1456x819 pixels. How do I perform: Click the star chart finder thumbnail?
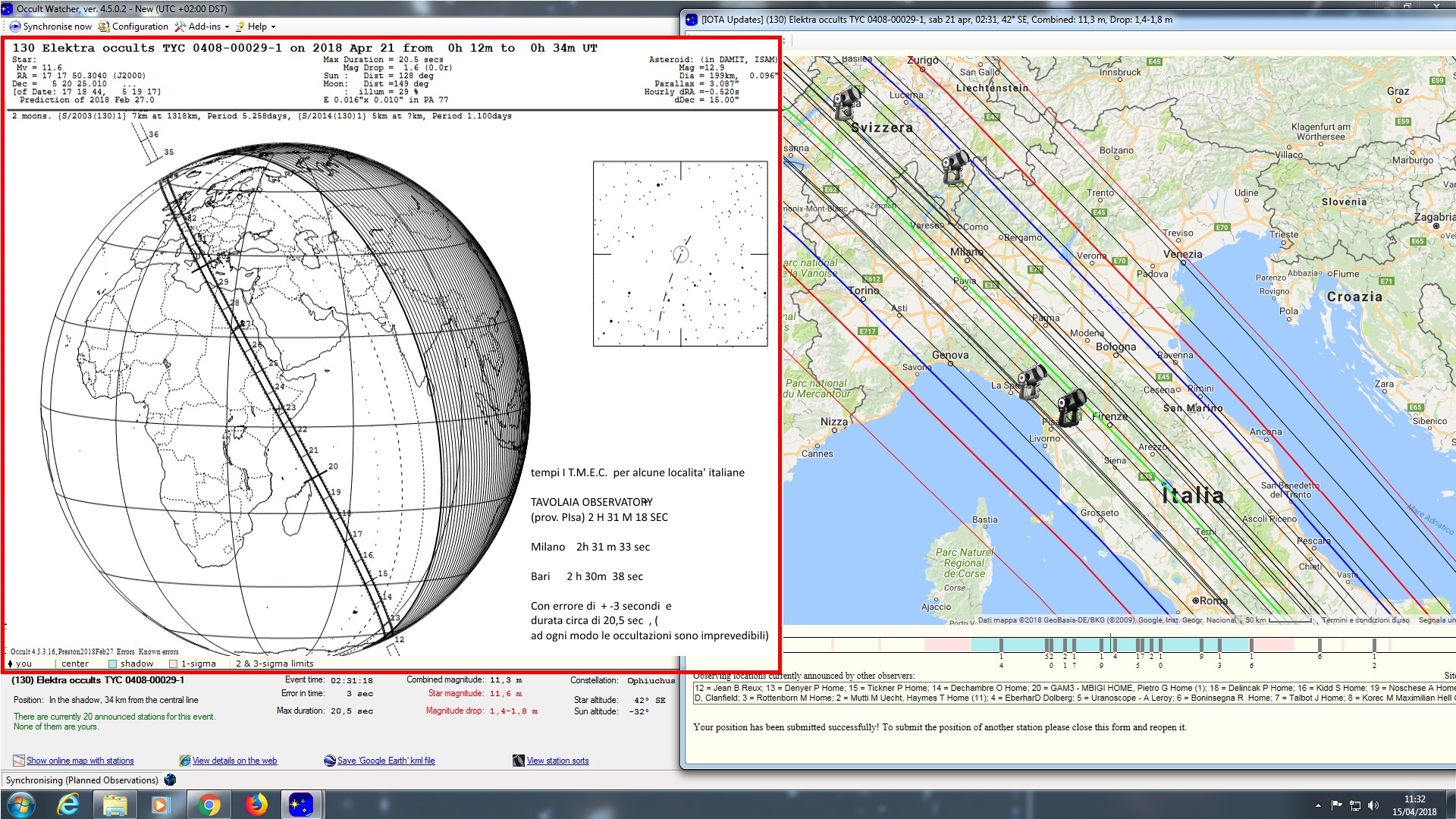tap(680, 254)
